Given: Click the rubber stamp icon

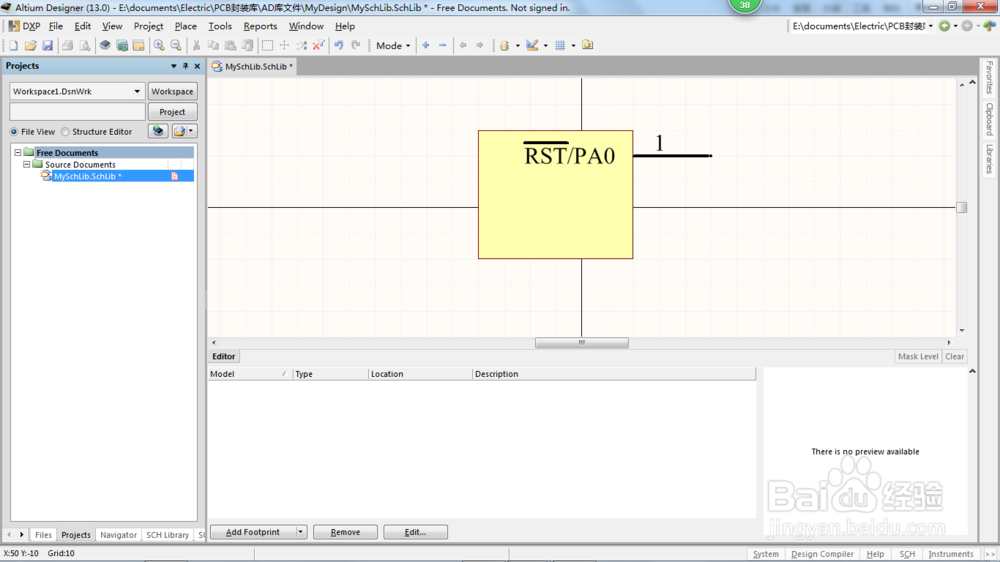Looking at the screenshot, I should (247, 45).
